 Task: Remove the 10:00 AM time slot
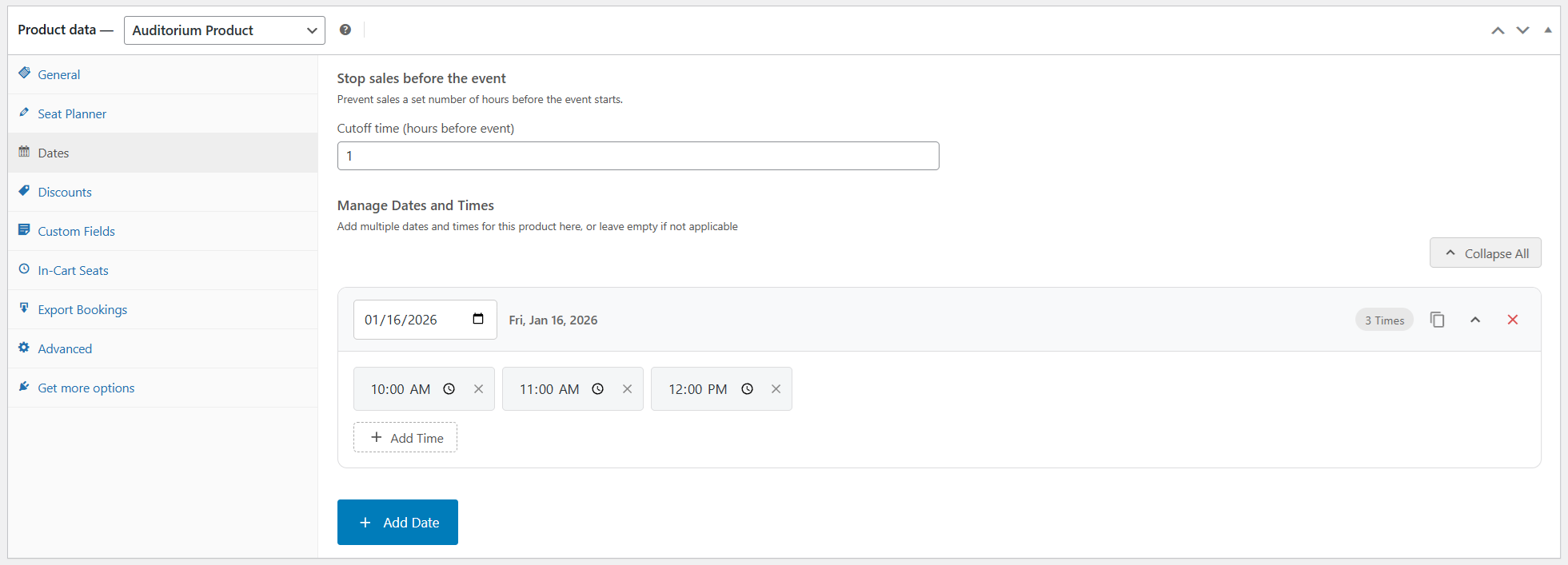478,389
